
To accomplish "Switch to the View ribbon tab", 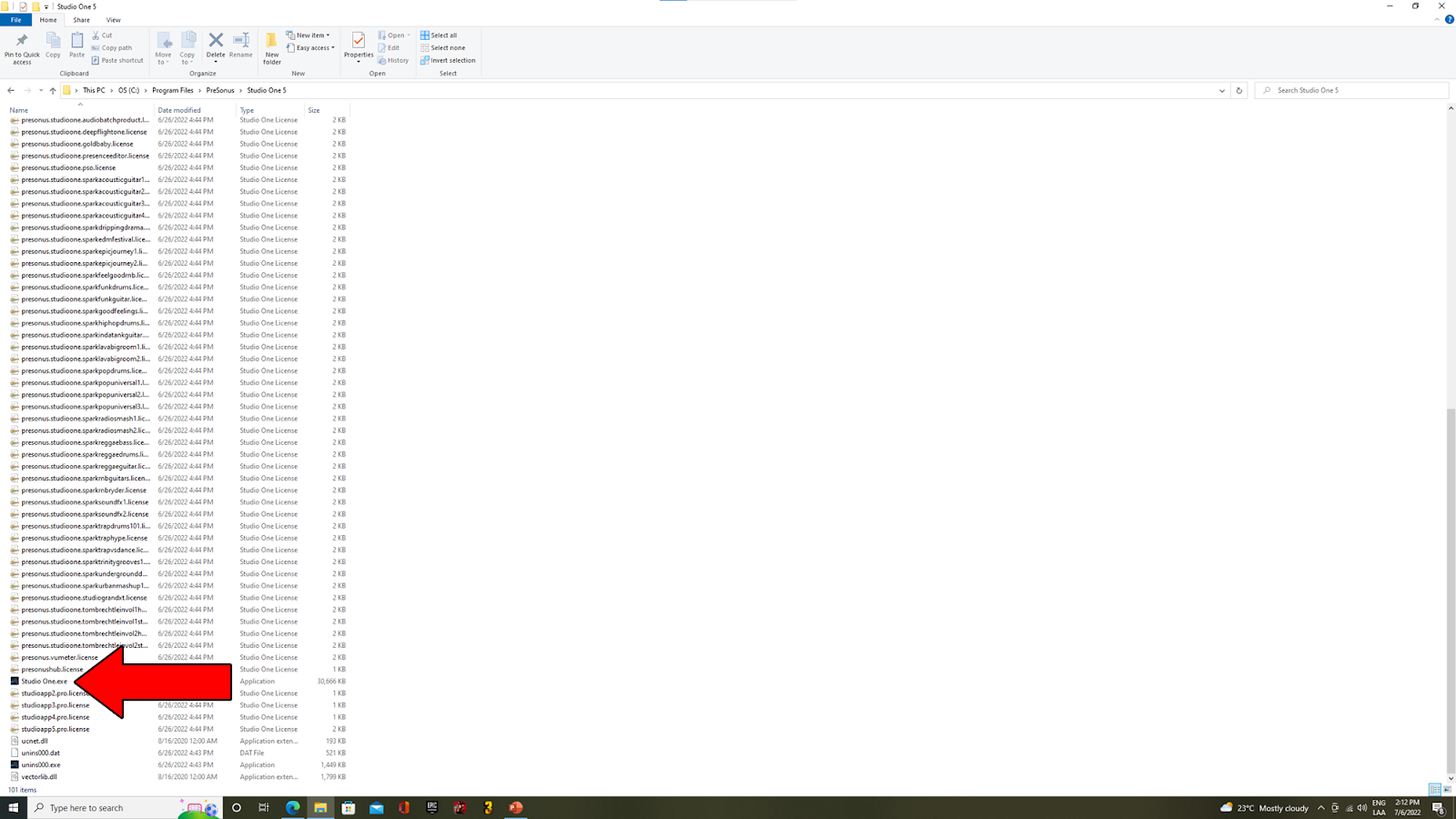I will click(113, 20).
